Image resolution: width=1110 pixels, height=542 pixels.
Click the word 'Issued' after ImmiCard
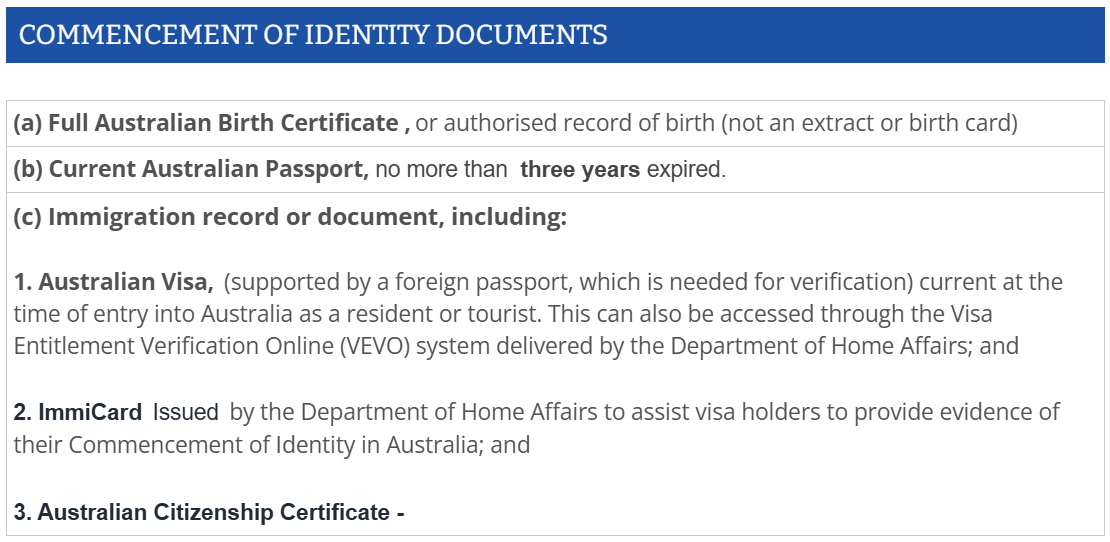185,413
